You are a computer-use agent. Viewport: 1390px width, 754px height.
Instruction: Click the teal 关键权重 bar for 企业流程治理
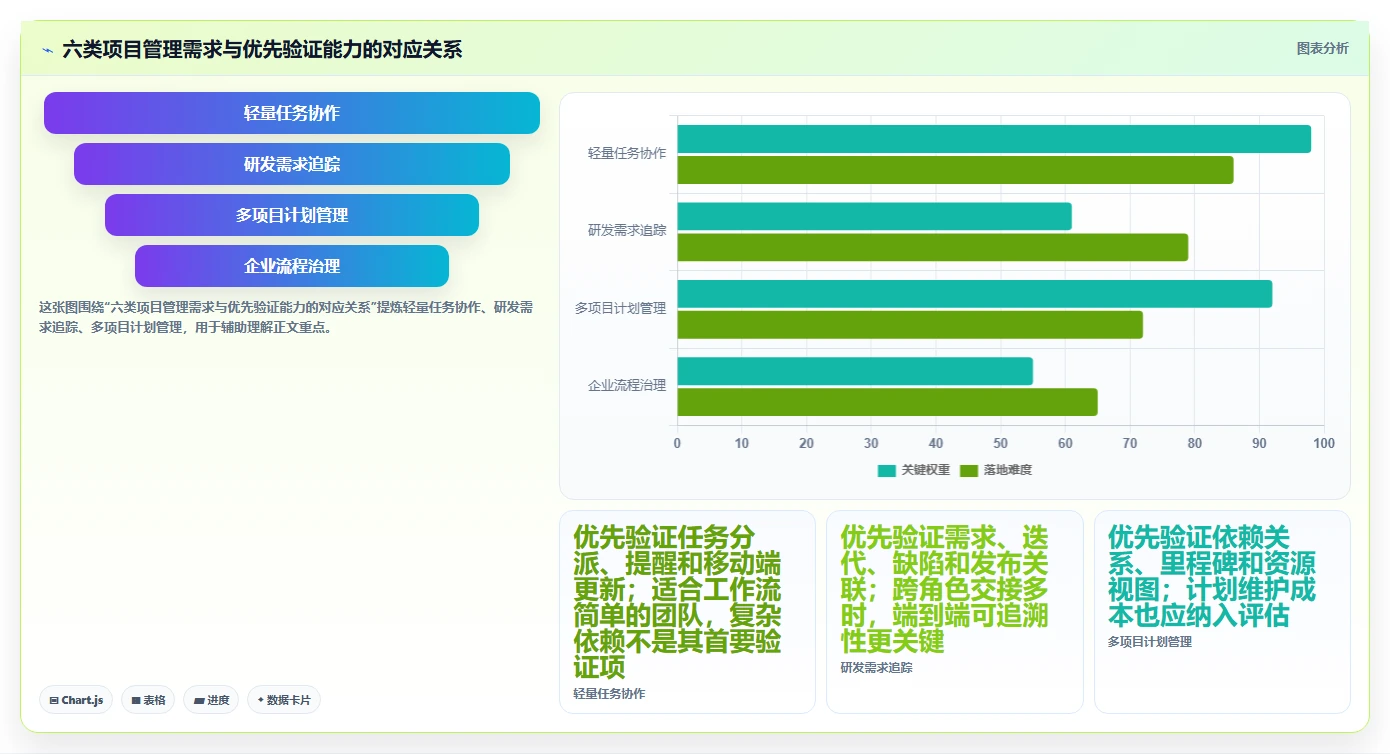tap(855, 371)
